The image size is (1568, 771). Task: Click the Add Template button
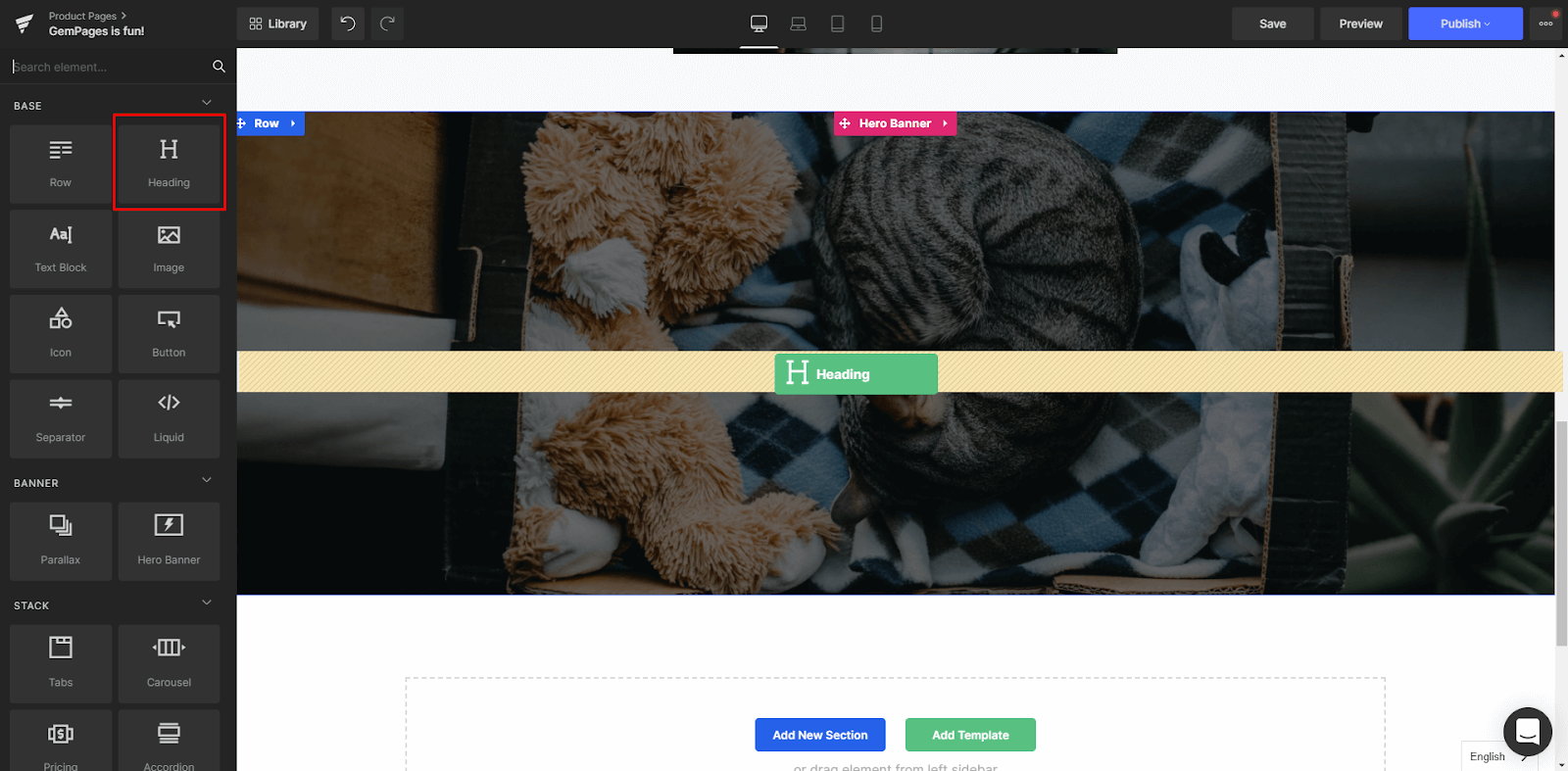tap(969, 735)
